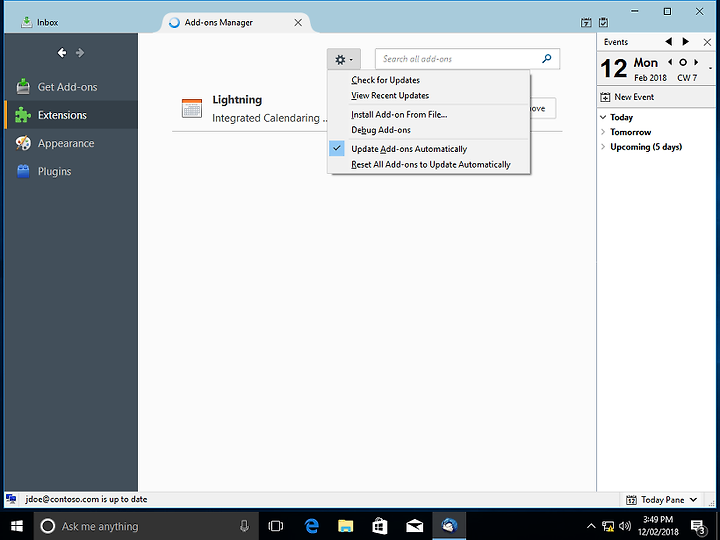Create a New Event
The height and width of the screenshot is (540, 720).
coord(627,97)
